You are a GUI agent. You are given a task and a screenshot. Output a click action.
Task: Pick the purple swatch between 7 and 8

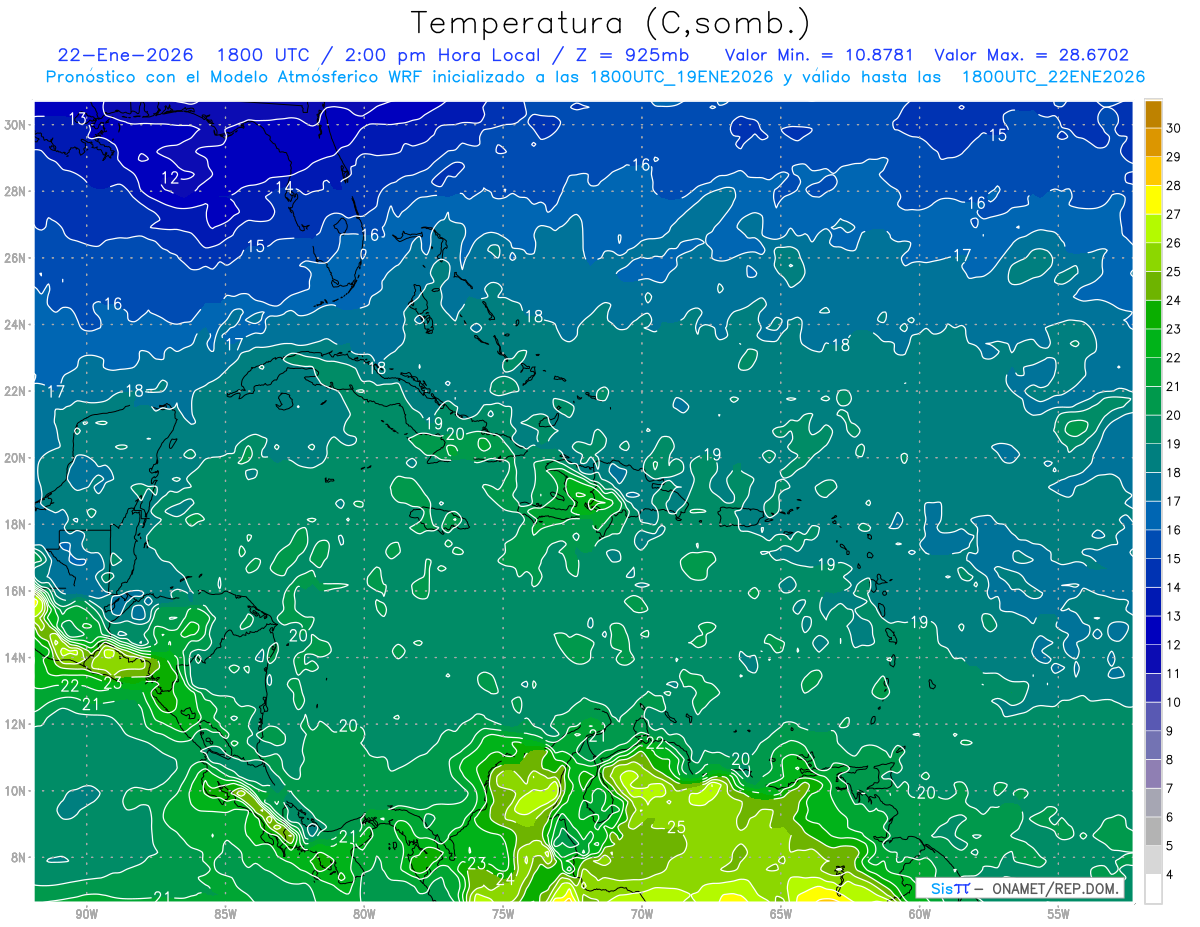(1153, 774)
